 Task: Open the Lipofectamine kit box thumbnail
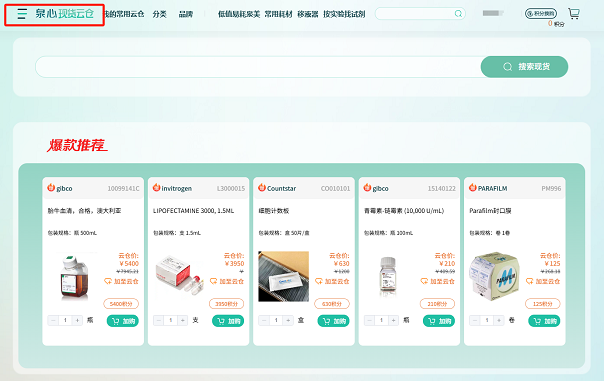pyautogui.click(x=180, y=275)
